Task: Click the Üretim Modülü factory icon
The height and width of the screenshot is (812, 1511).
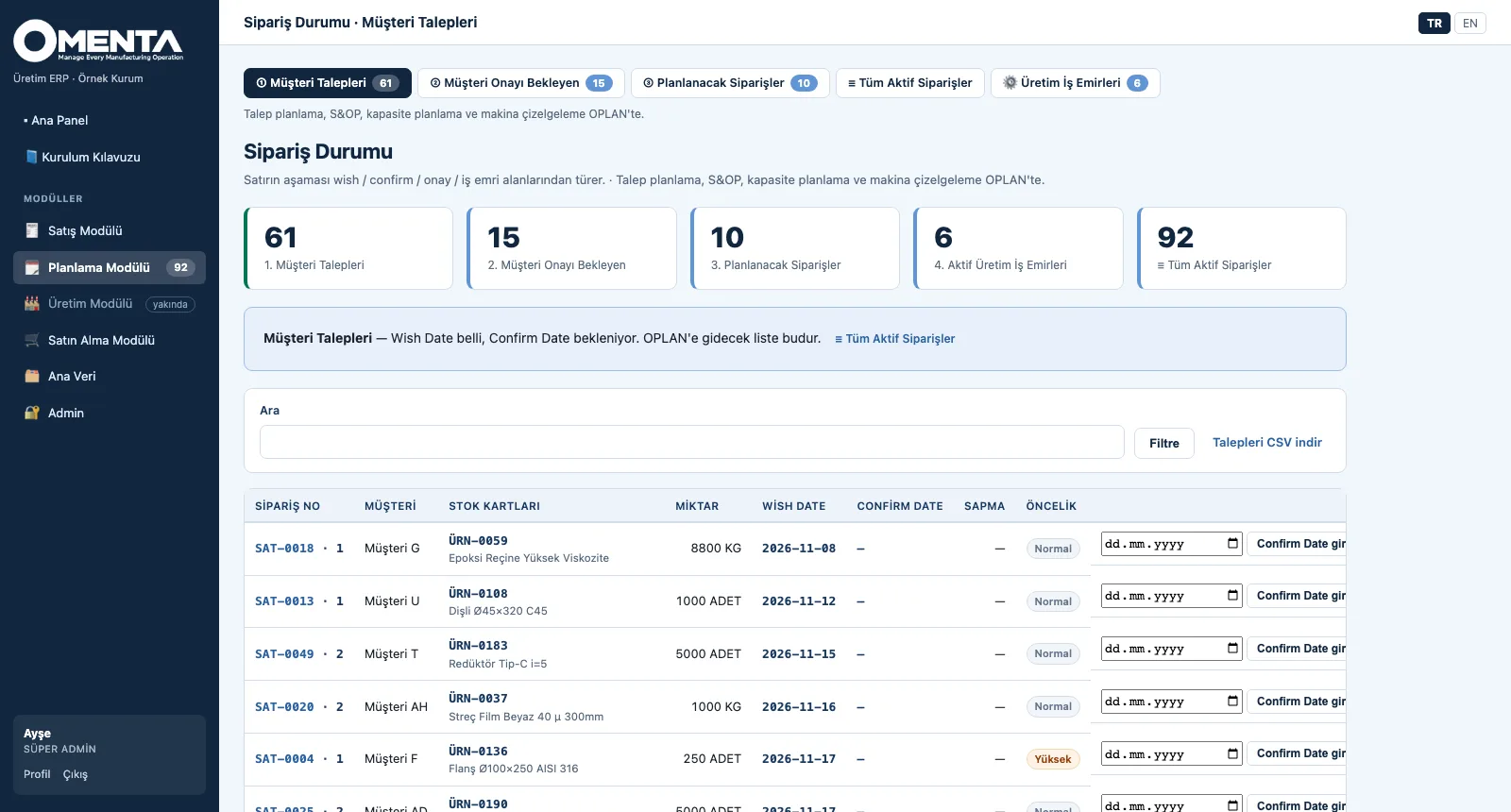Action: pyautogui.click(x=32, y=304)
